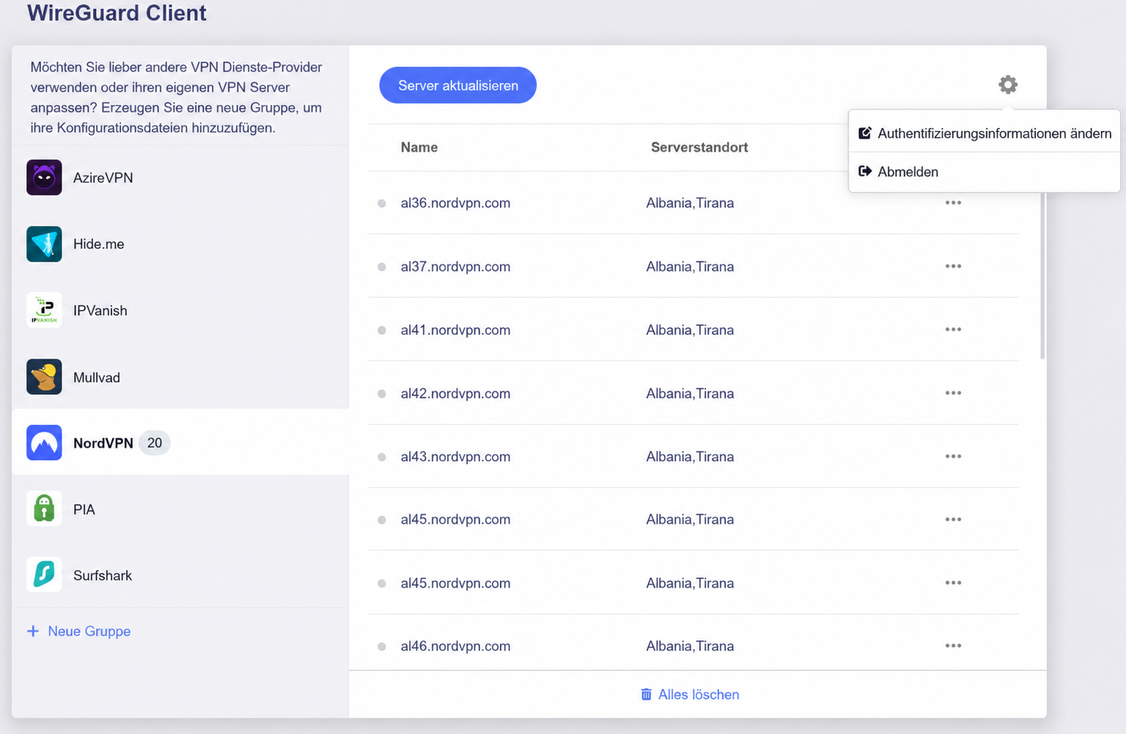The height and width of the screenshot is (734, 1126).
Task: Click the status dot for al42.nordvpn.com
Action: (382, 394)
